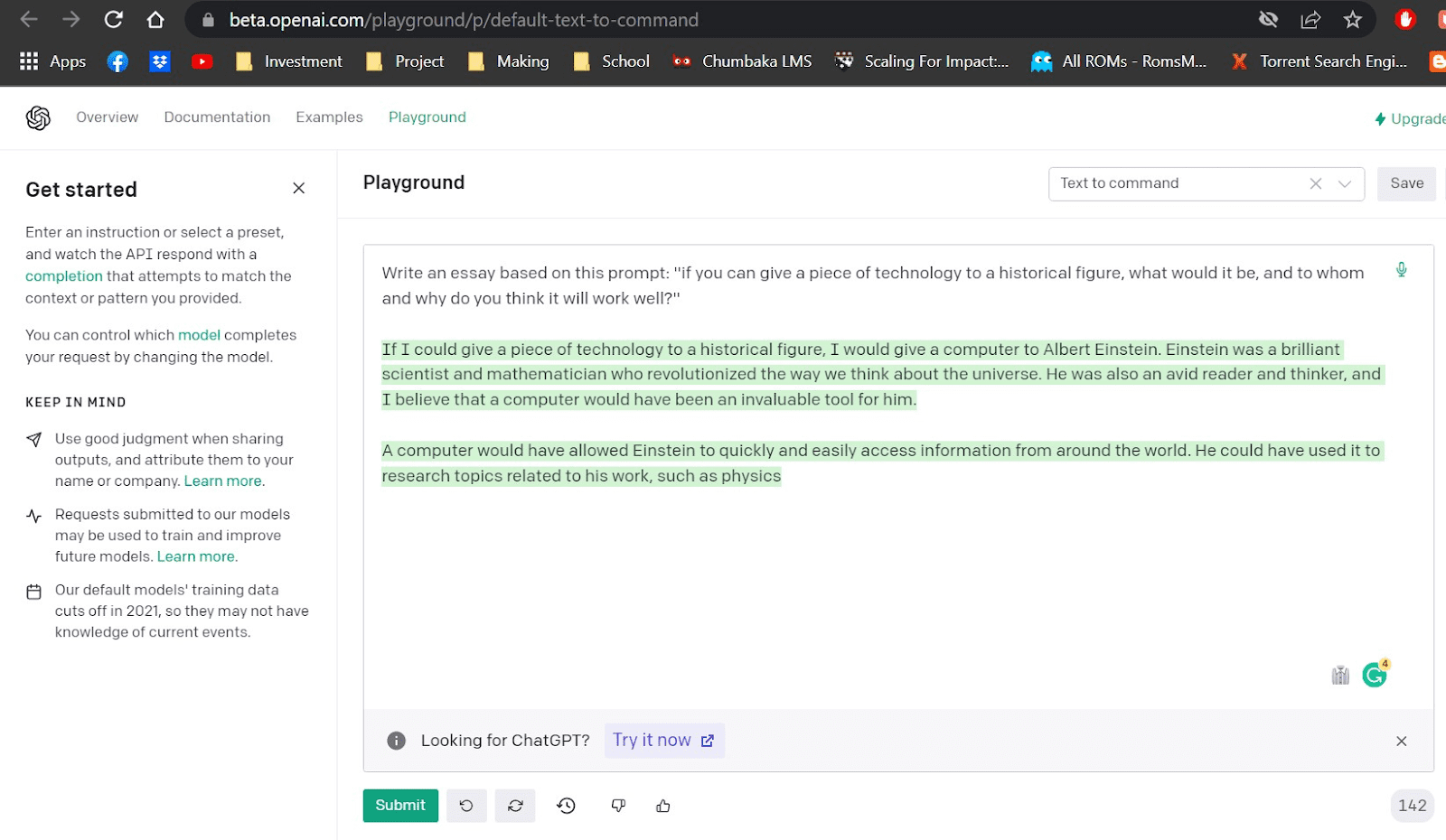Clear the Text to command preset selection
This screenshot has width=1446, height=840.
[x=1316, y=183]
